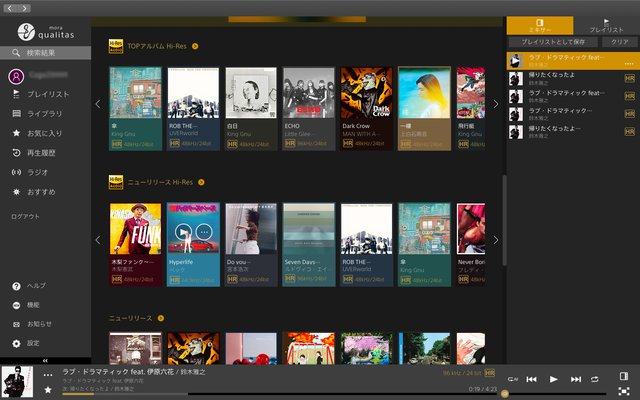Select the first 帰りたくなったよ queue track
Screen dimensions: 640x400
click(x=571, y=78)
